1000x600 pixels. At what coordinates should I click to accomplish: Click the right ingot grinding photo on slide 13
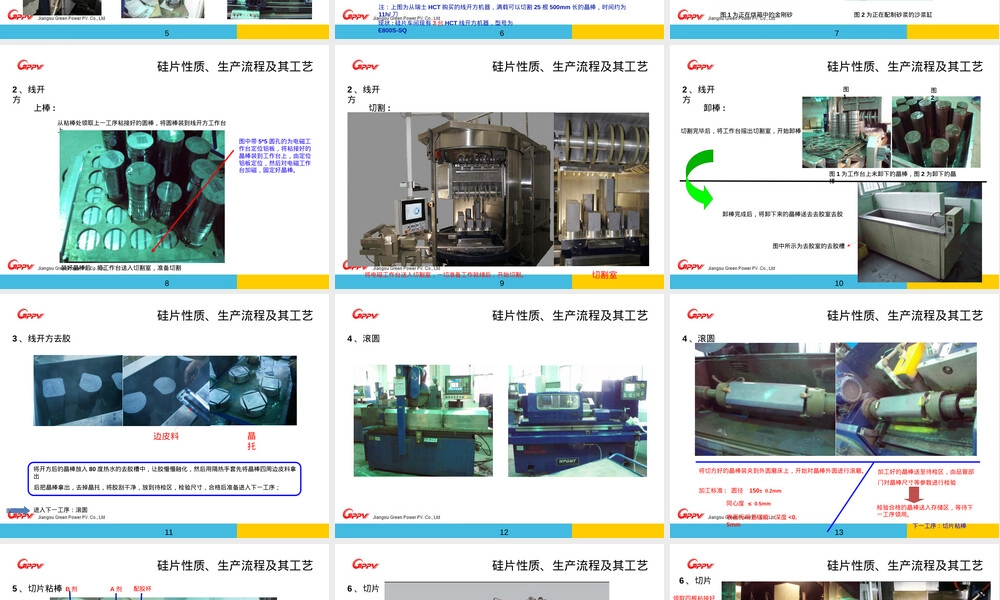click(906, 400)
